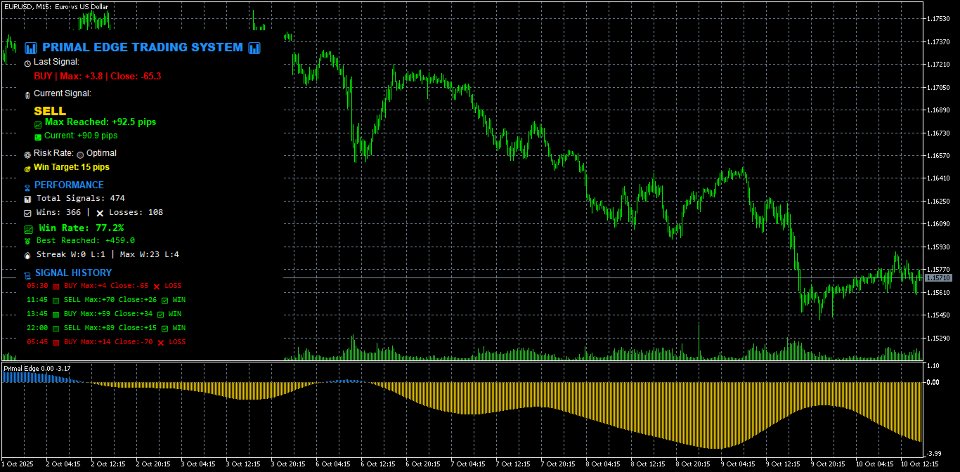
Task: Click the X icon beside Losses: 108
Action: pos(100,213)
